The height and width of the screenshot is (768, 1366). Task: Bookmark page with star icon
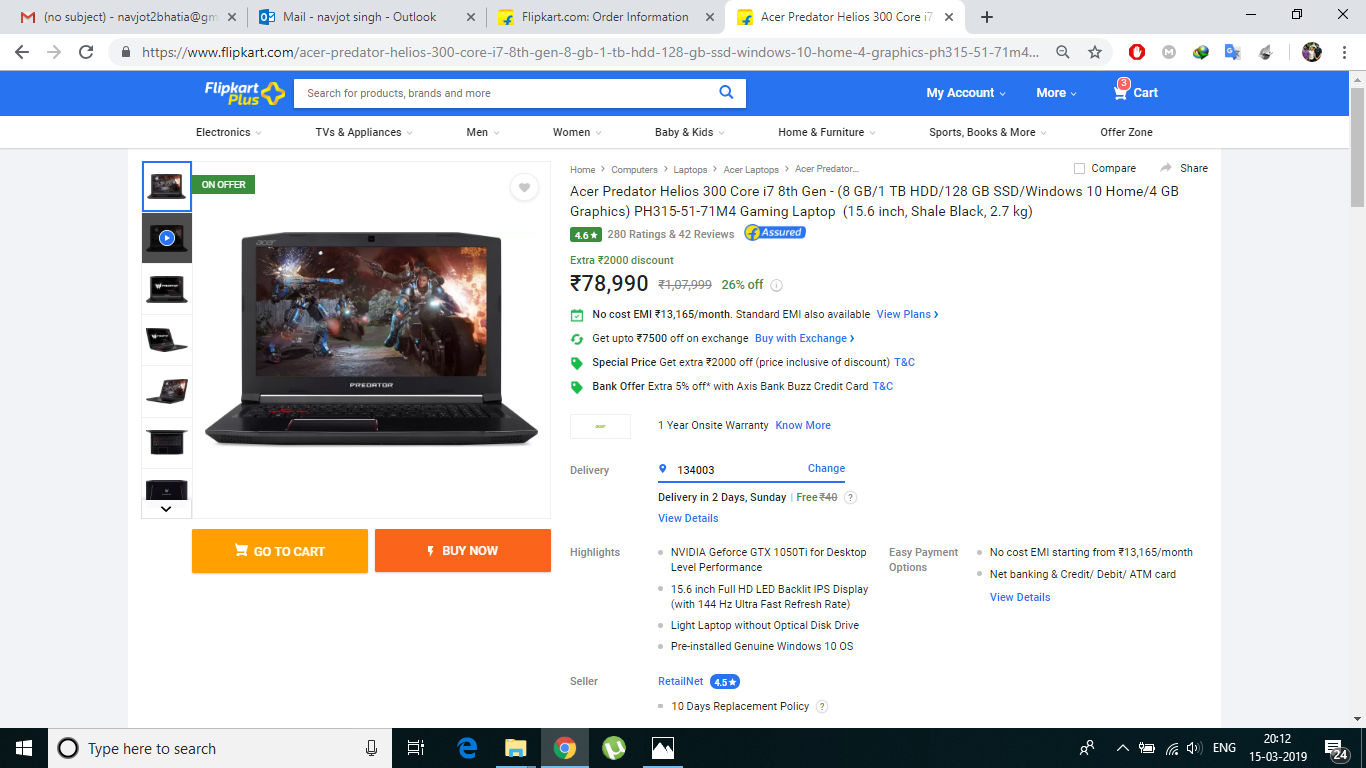(x=1095, y=52)
